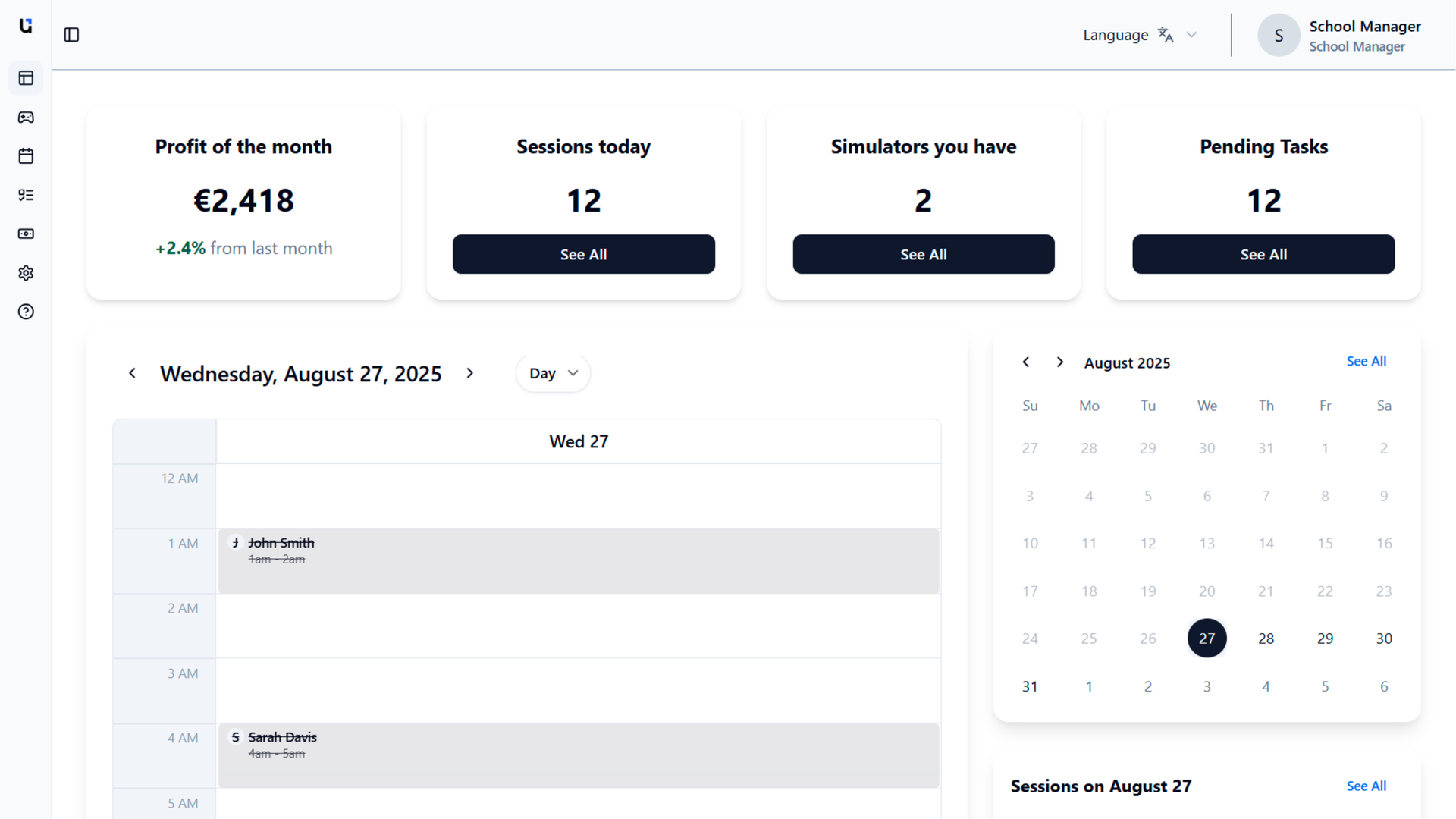Open the game controller simulators icon
This screenshot has width=1456, height=819.
tap(26, 117)
